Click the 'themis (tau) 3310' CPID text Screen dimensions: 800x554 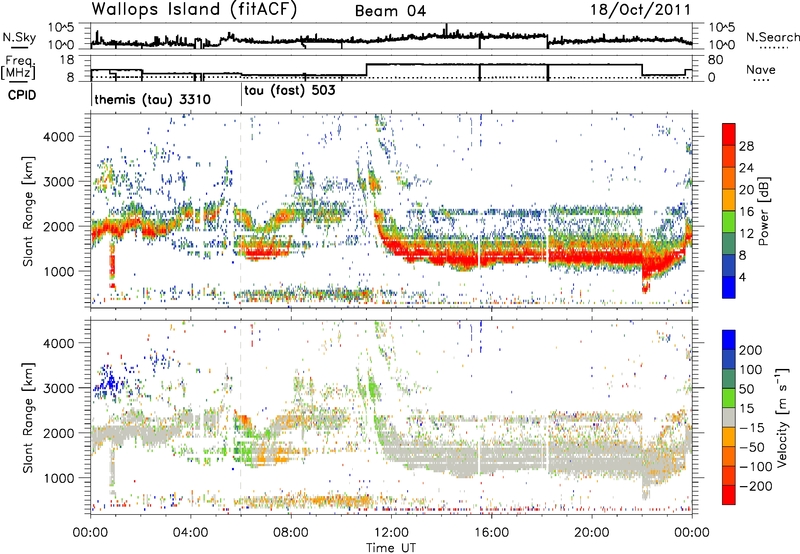point(153,99)
